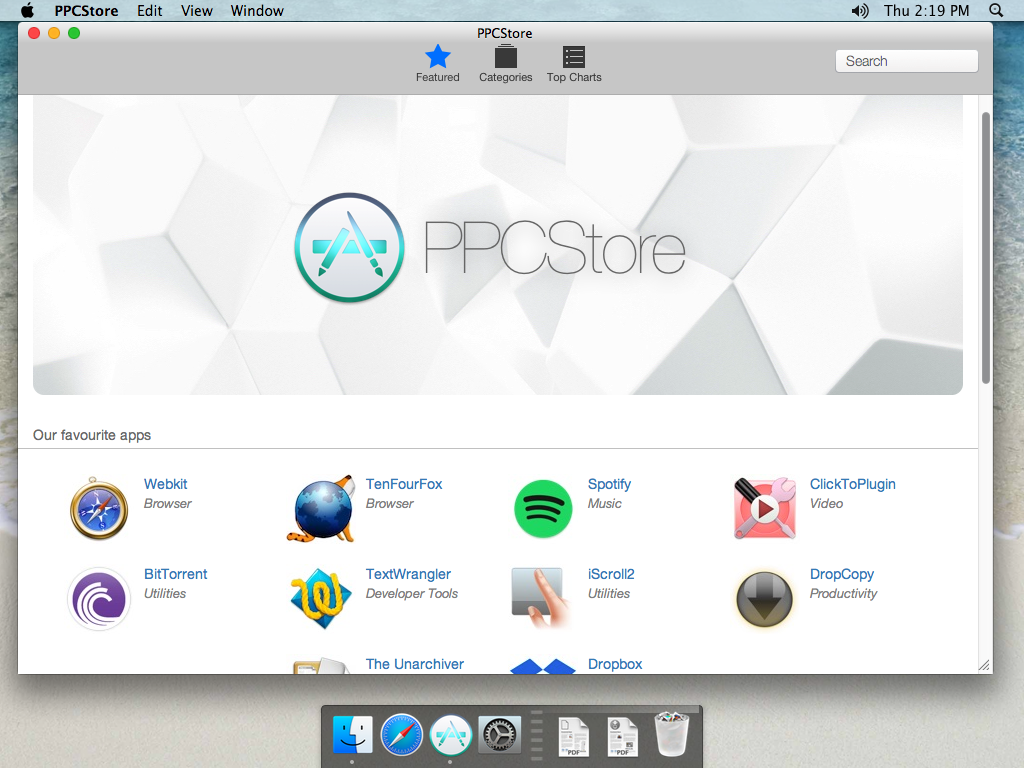Open the Spotify app link

pos(609,484)
